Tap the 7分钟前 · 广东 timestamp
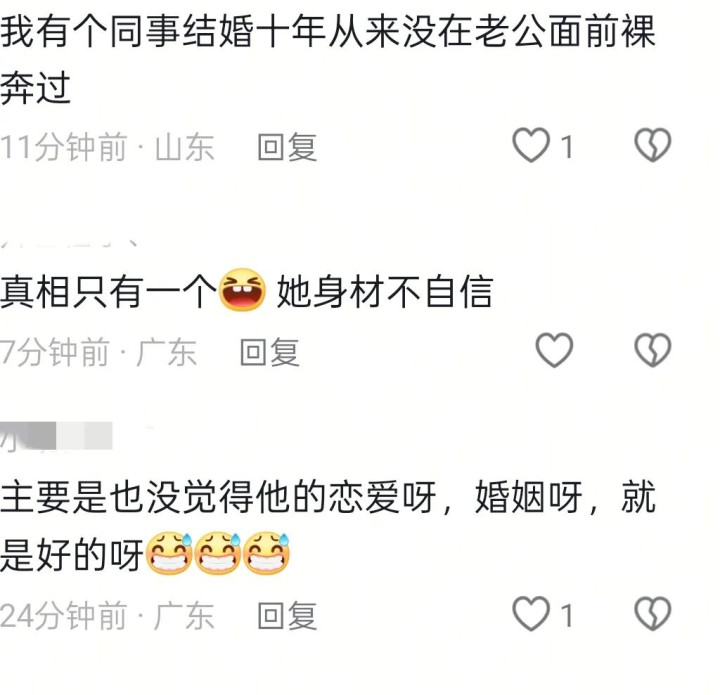Image resolution: width=720 pixels, height=695 pixels. [x=98, y=352]
